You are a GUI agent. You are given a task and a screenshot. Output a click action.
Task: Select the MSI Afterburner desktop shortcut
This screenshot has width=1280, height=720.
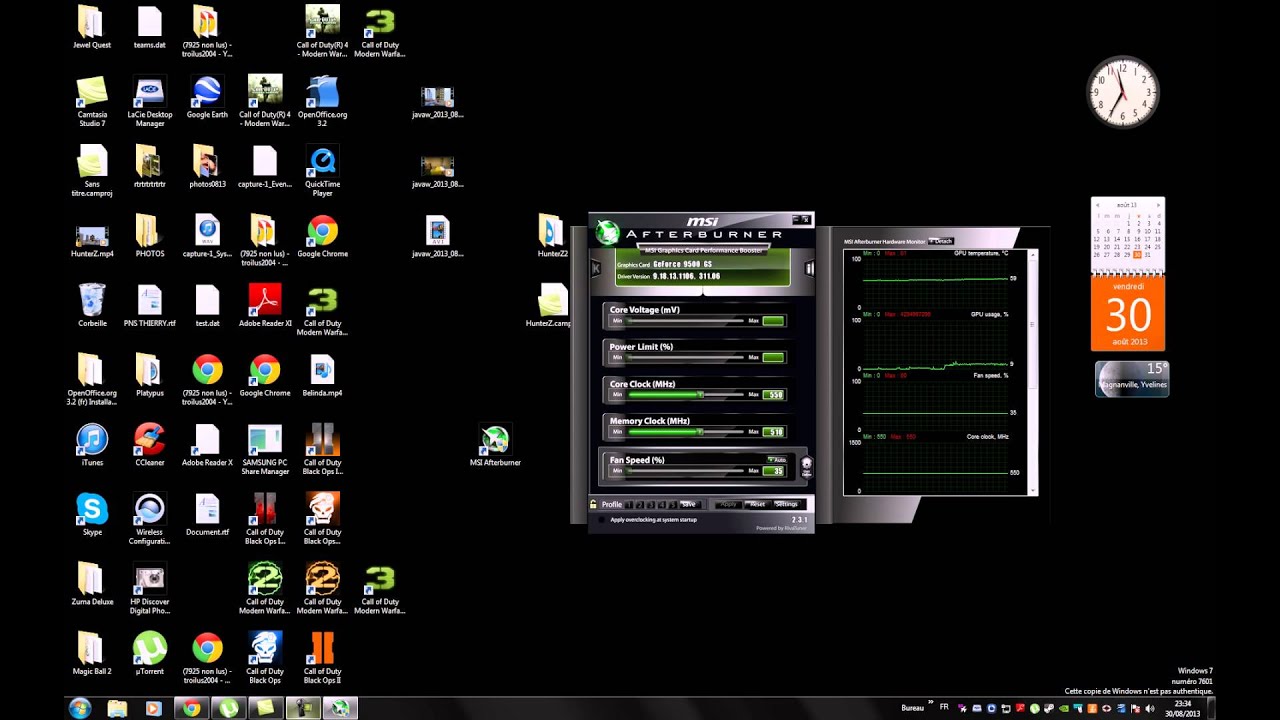[495, 446]
